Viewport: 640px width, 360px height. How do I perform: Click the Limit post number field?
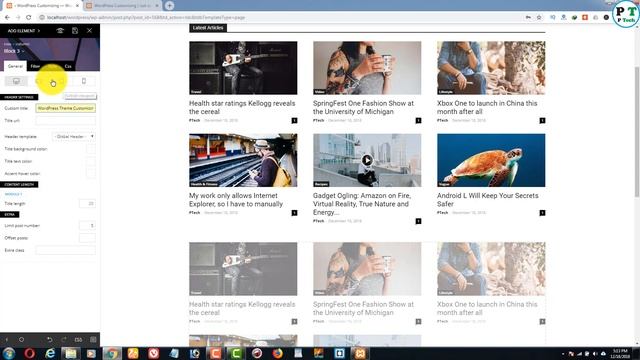coord(87,225)
